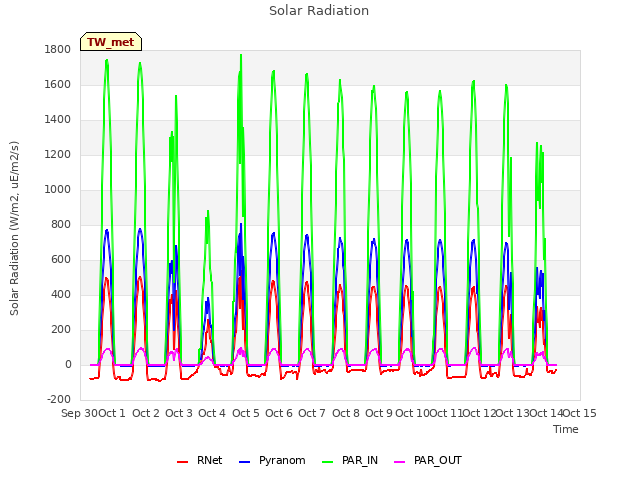The width and height of the screenshot is (640, 480).
Task: Click the Pyranom legend label
Action: click(x=282, y=460)
